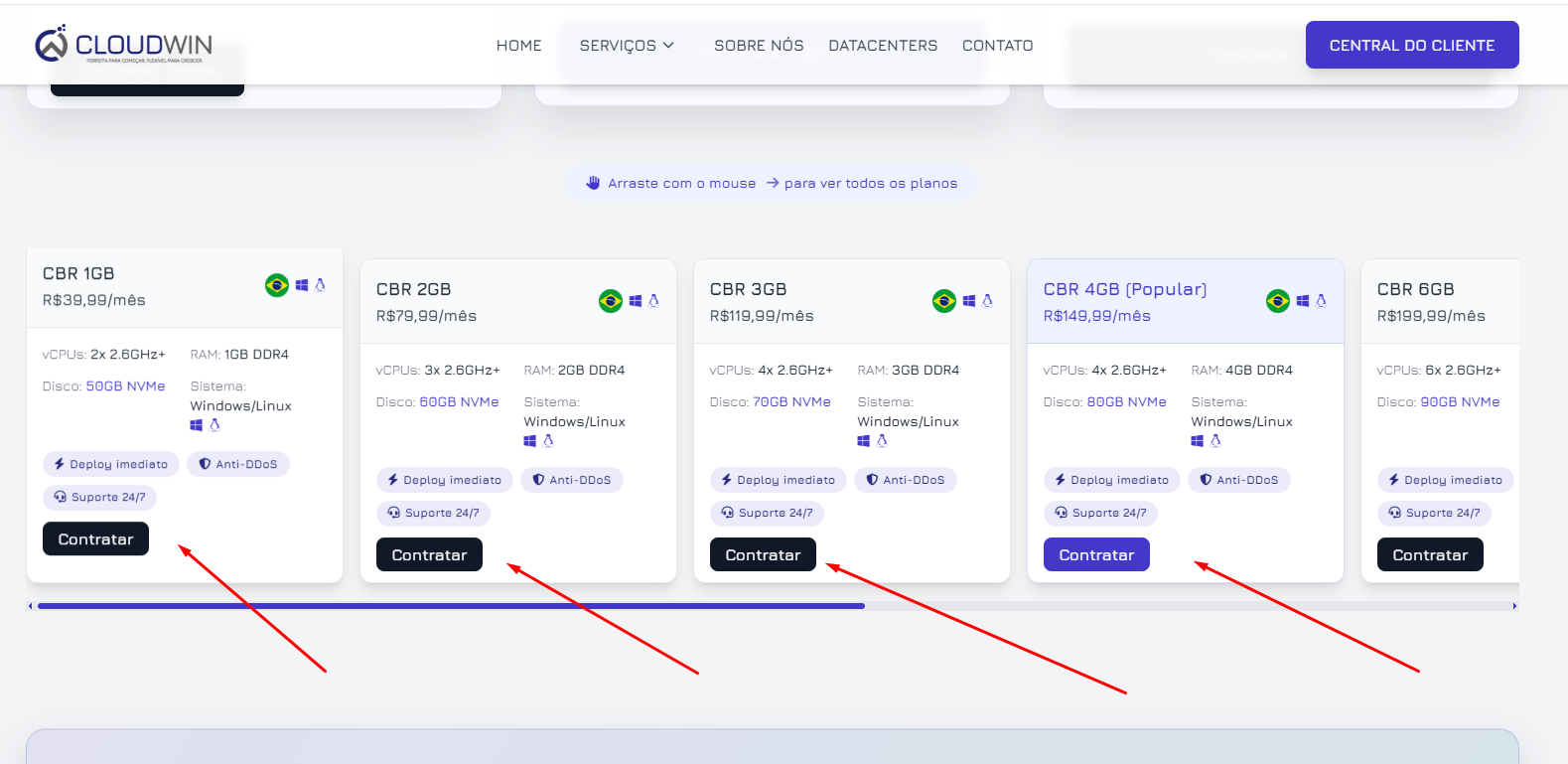1568x764 pixels.
Task: Click the 50GB NVMe disk value
Action: 126,386
